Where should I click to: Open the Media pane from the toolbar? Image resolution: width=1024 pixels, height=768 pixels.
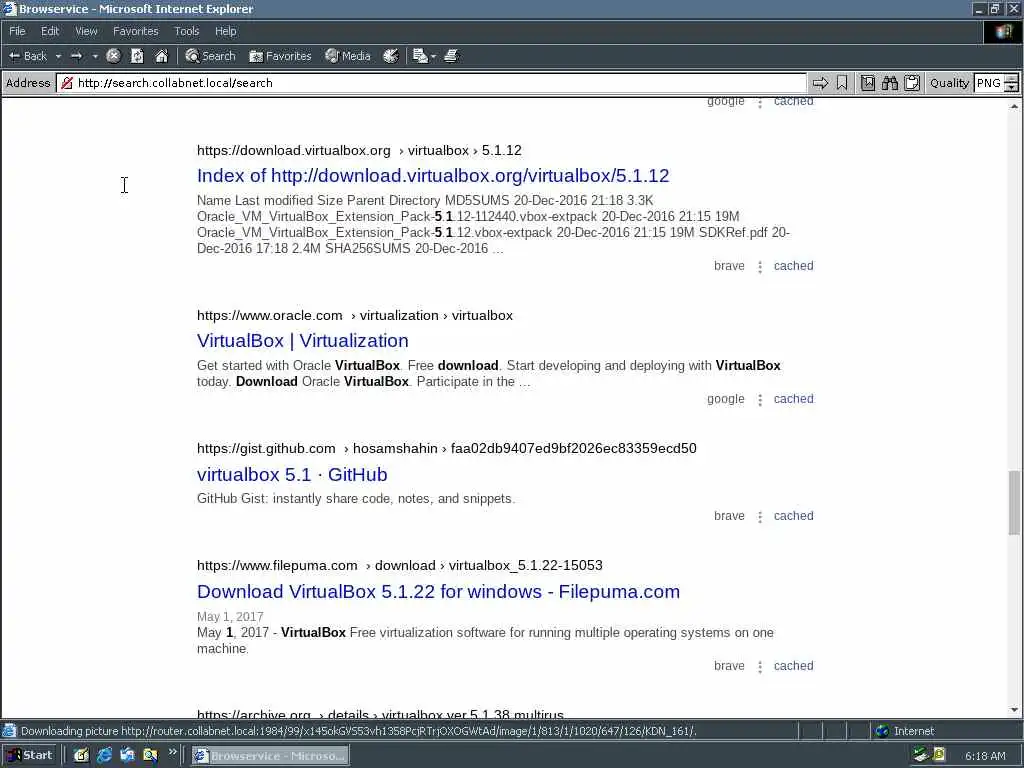click(348, 56)
